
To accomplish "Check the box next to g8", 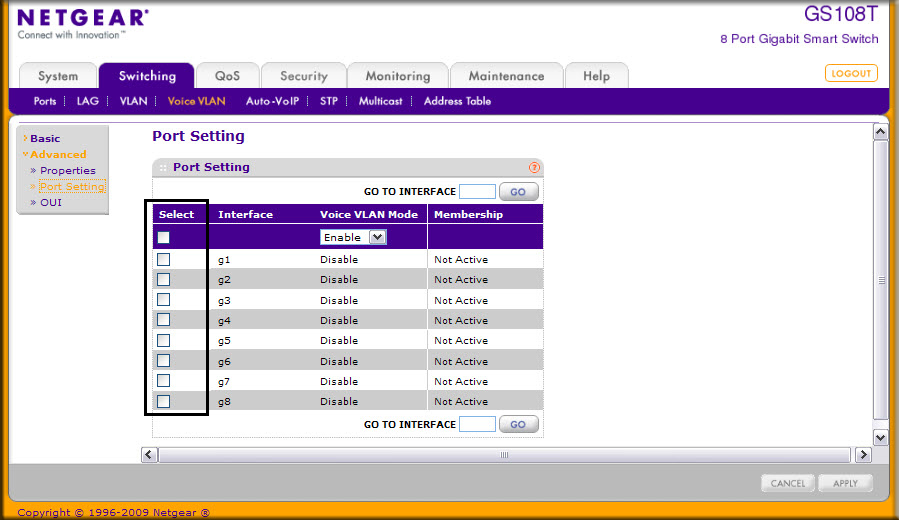I will point(164,401).
